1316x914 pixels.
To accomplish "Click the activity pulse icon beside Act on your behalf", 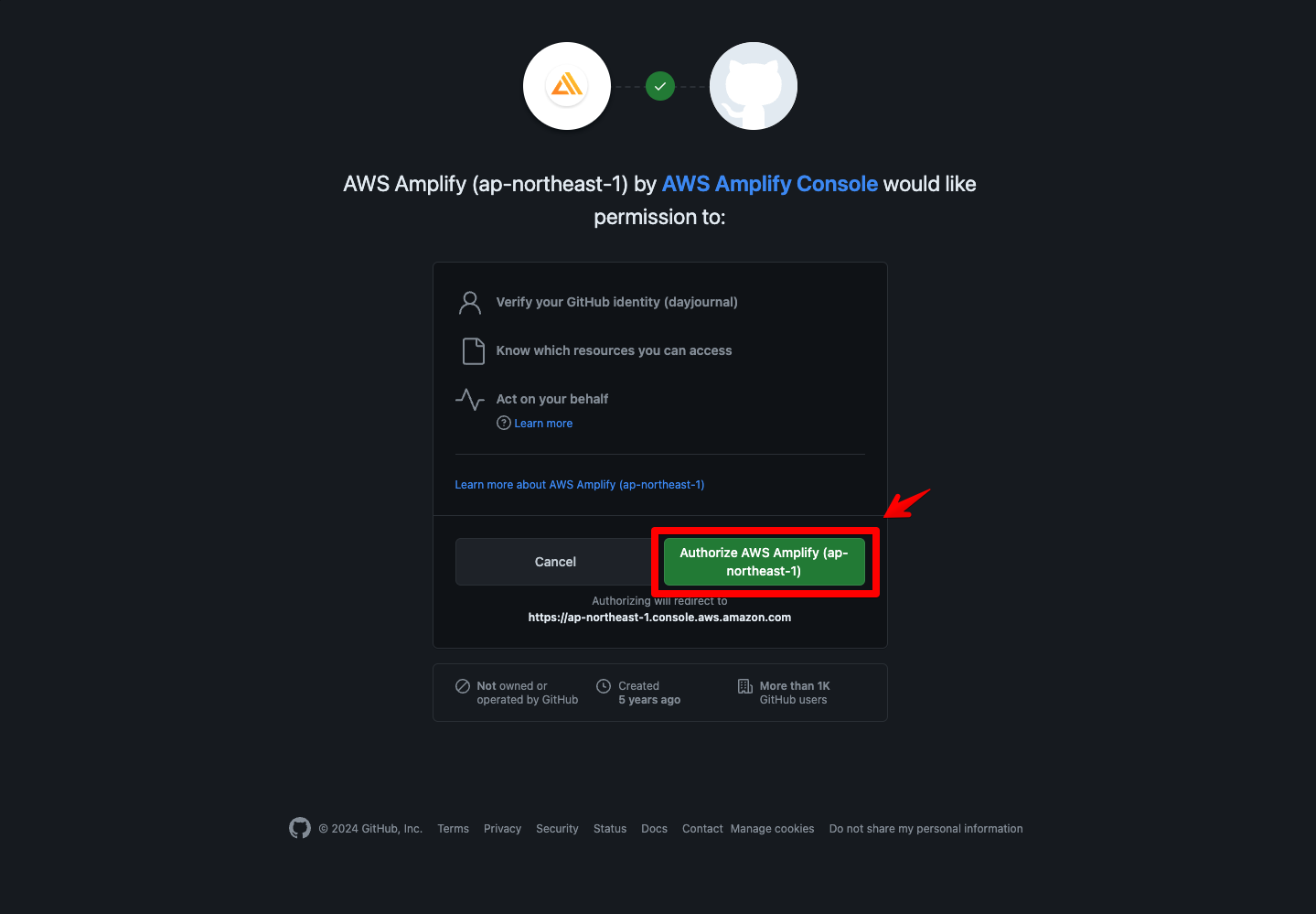I will (470, 400).
